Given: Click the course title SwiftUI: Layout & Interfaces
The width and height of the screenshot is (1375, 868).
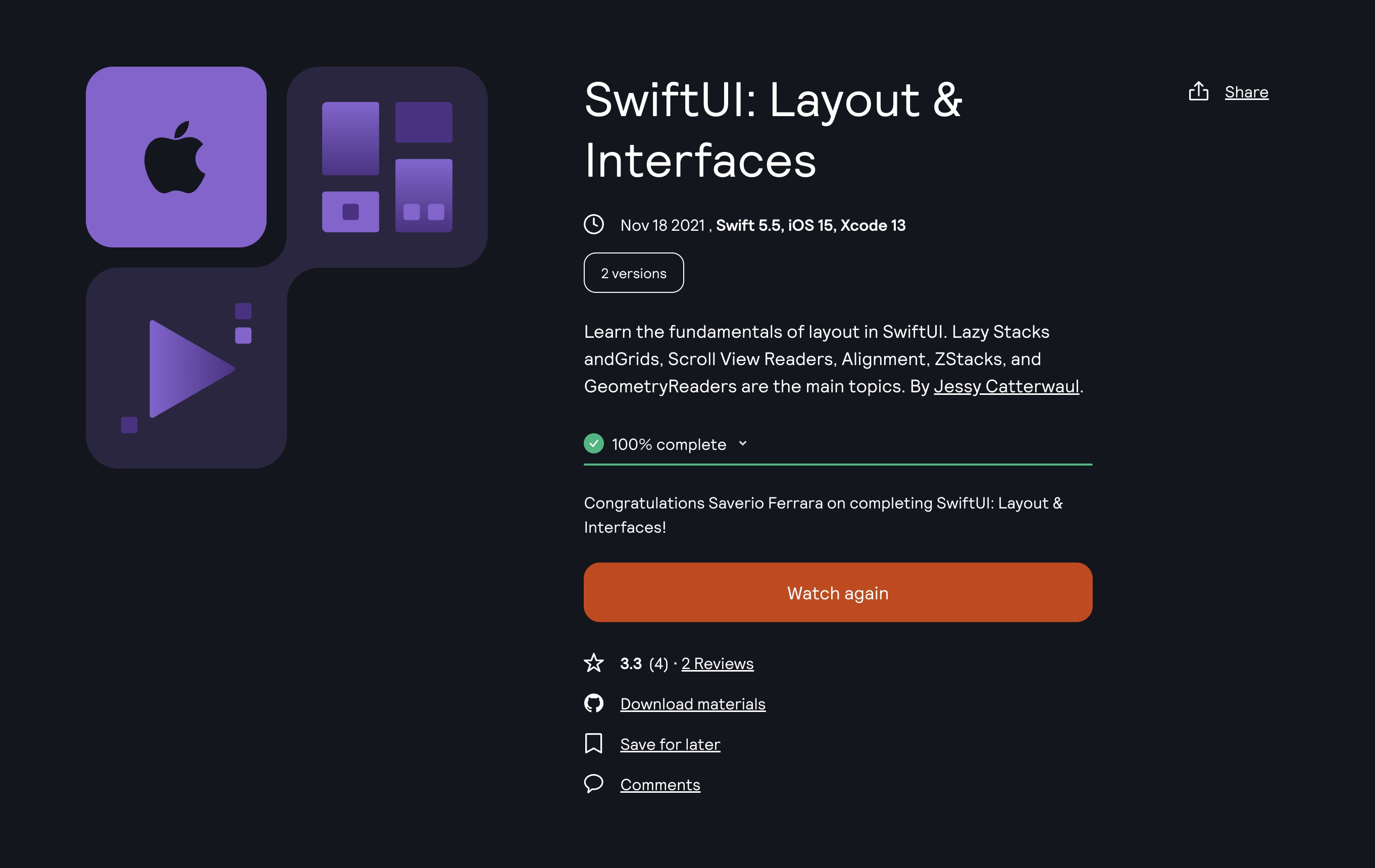Looking at the screenshot, I should pyautogui.click(x=773, y=130).
